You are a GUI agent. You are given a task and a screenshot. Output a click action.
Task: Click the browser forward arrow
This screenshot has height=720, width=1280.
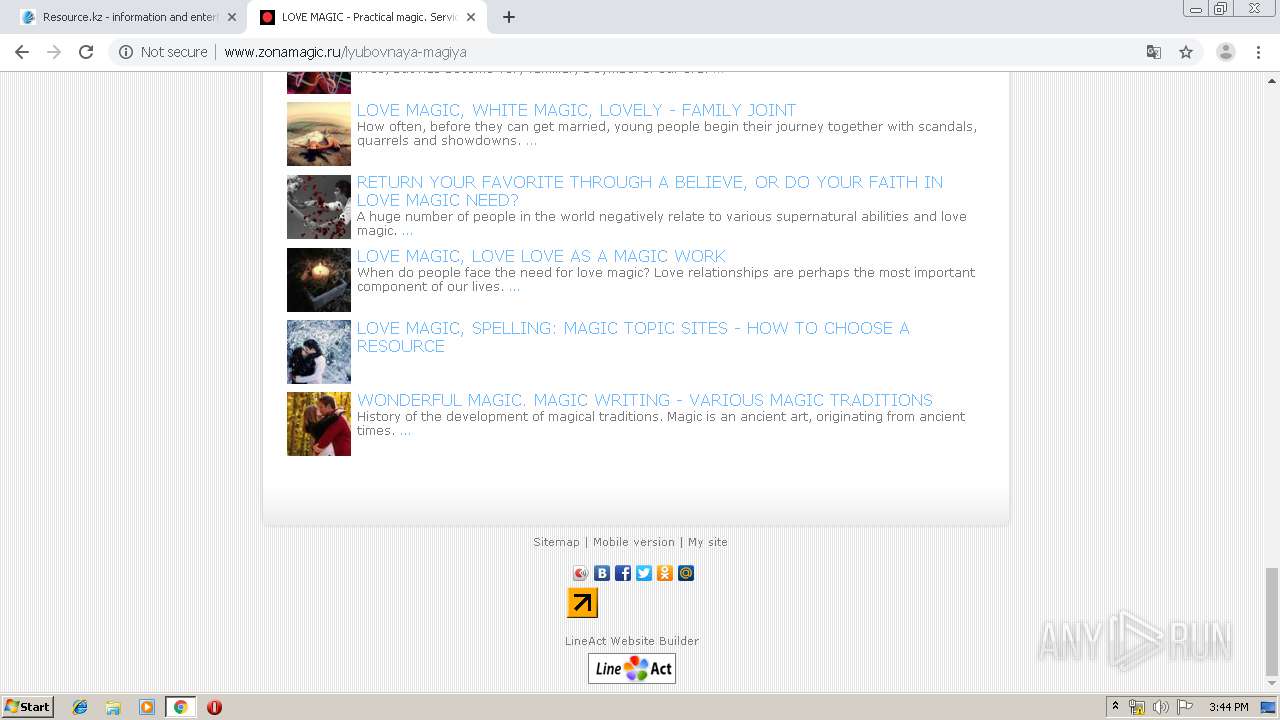[x=54, y=52]
